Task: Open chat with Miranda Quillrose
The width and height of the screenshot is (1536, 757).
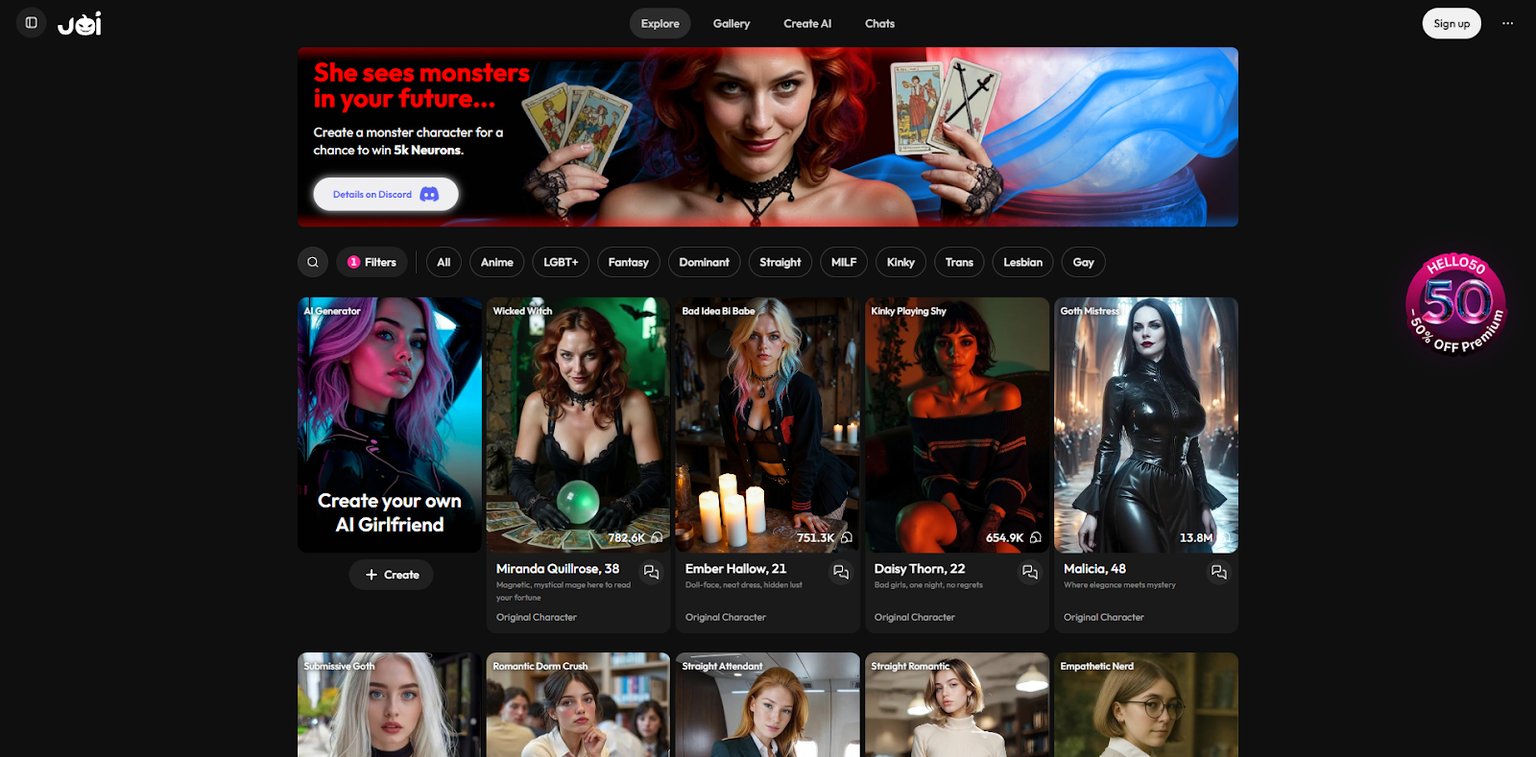Action: pos(651,573)
